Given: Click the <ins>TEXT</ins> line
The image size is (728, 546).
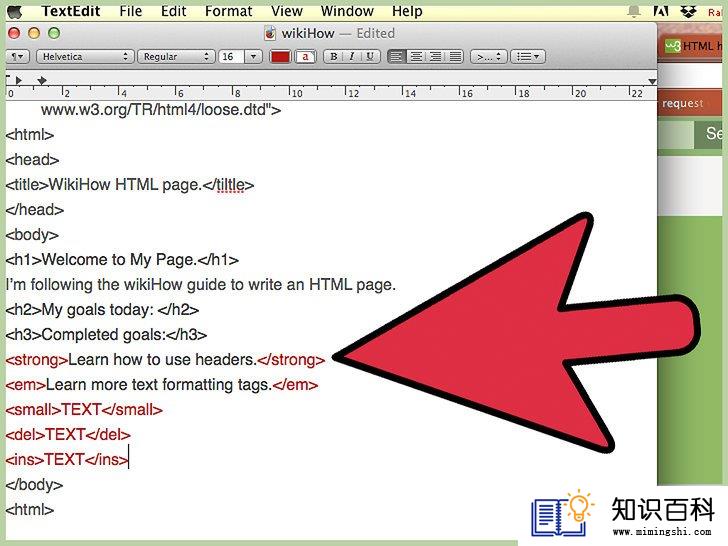Looking at the screenshot, I should [67, 460].
